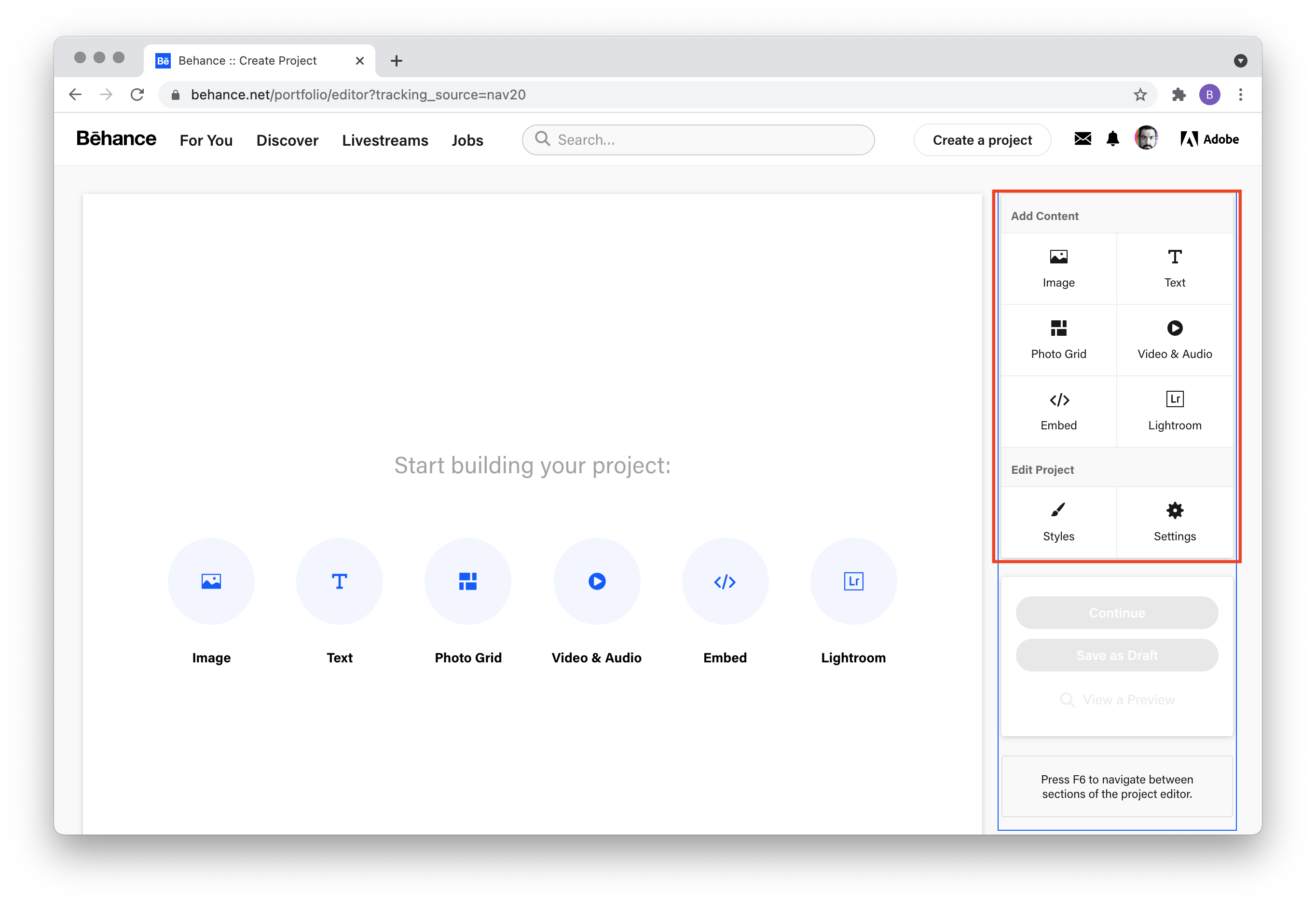Click the browser bookmark star icon
Viewport: 1316px width, 906px height.
pos(1138,95)
